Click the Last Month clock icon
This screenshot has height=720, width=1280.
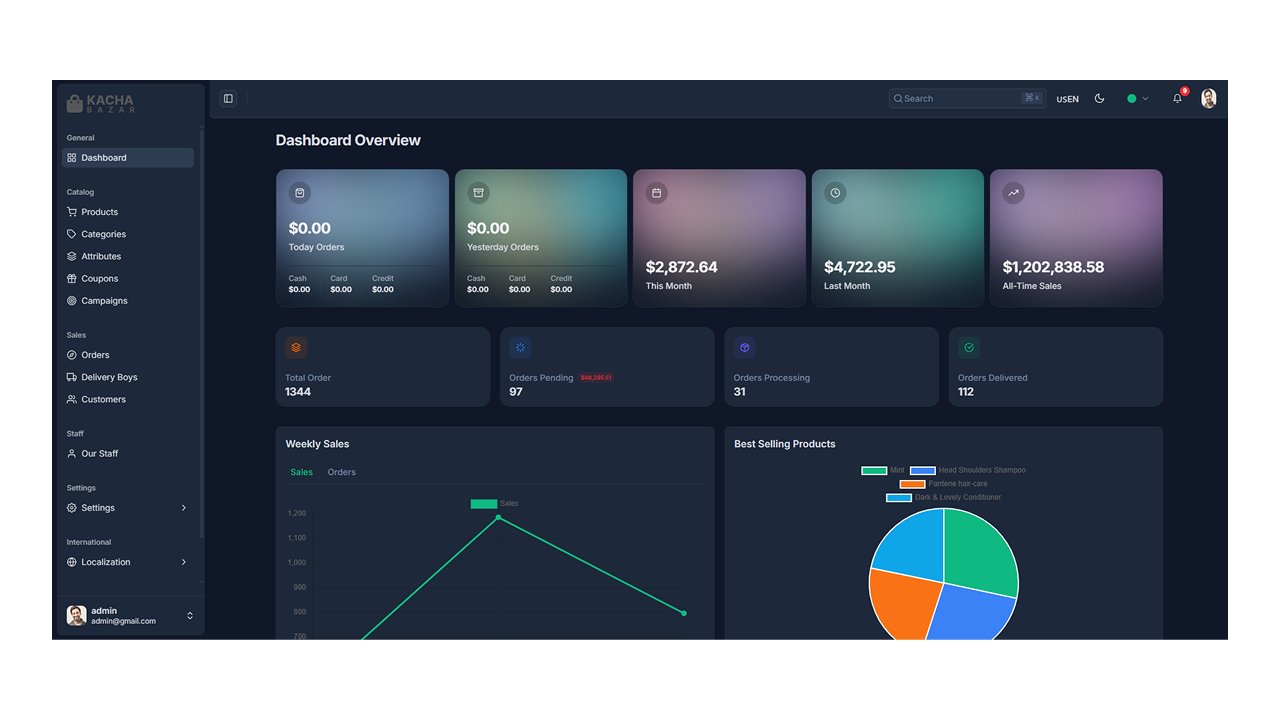[x=835, y=193]
